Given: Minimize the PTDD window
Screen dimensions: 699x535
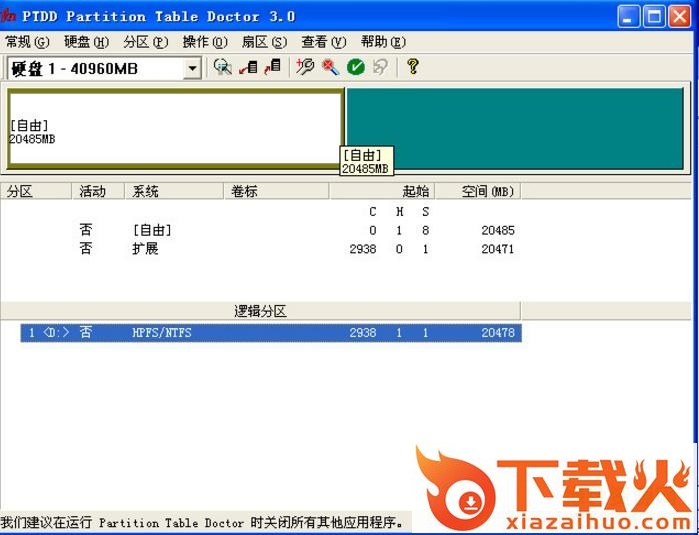Looking at the screenshot, I should [x=629, y=16].
